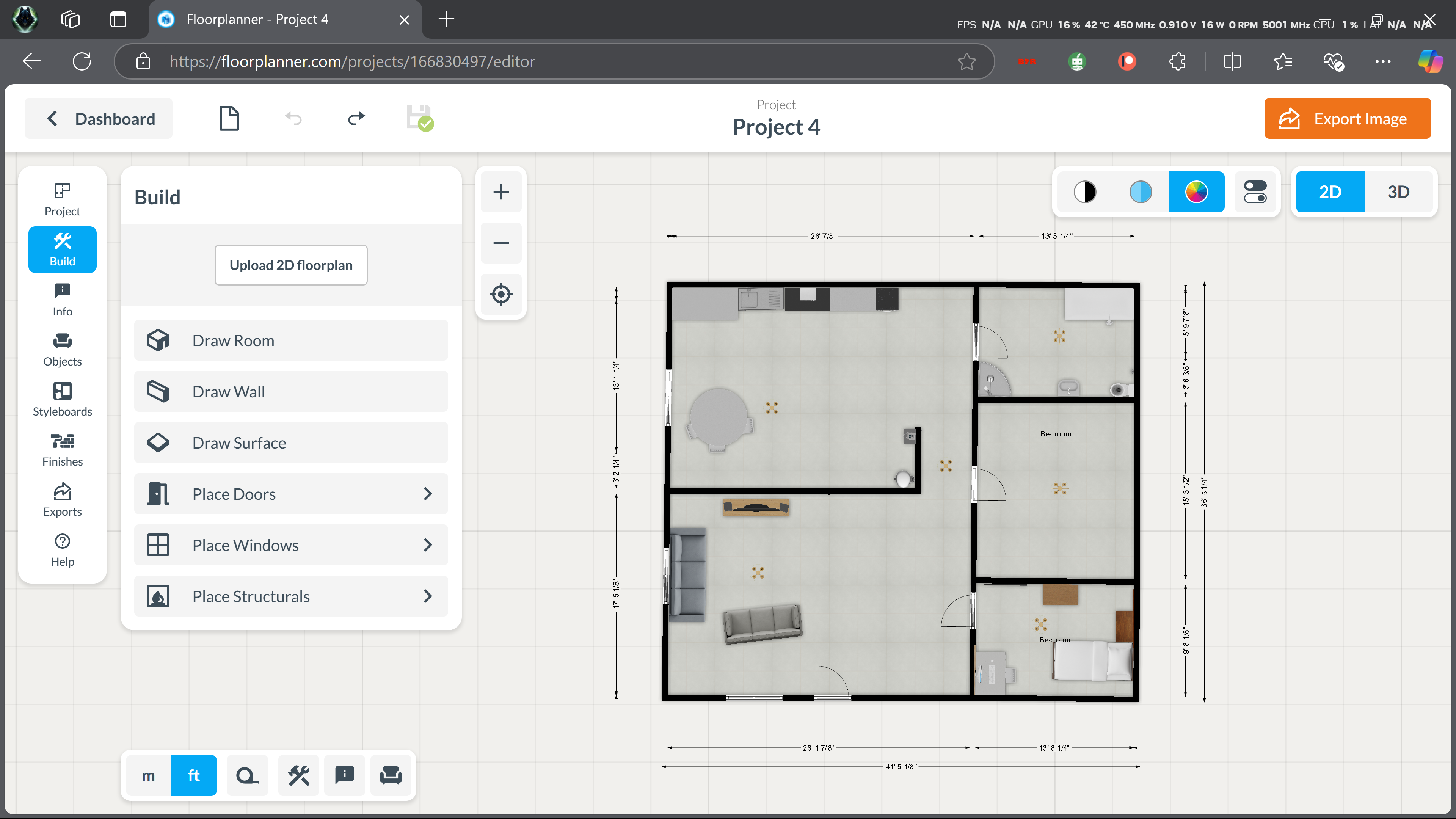Switch to 3D view
1456x819 pixels.
(x=1398, y=192)
